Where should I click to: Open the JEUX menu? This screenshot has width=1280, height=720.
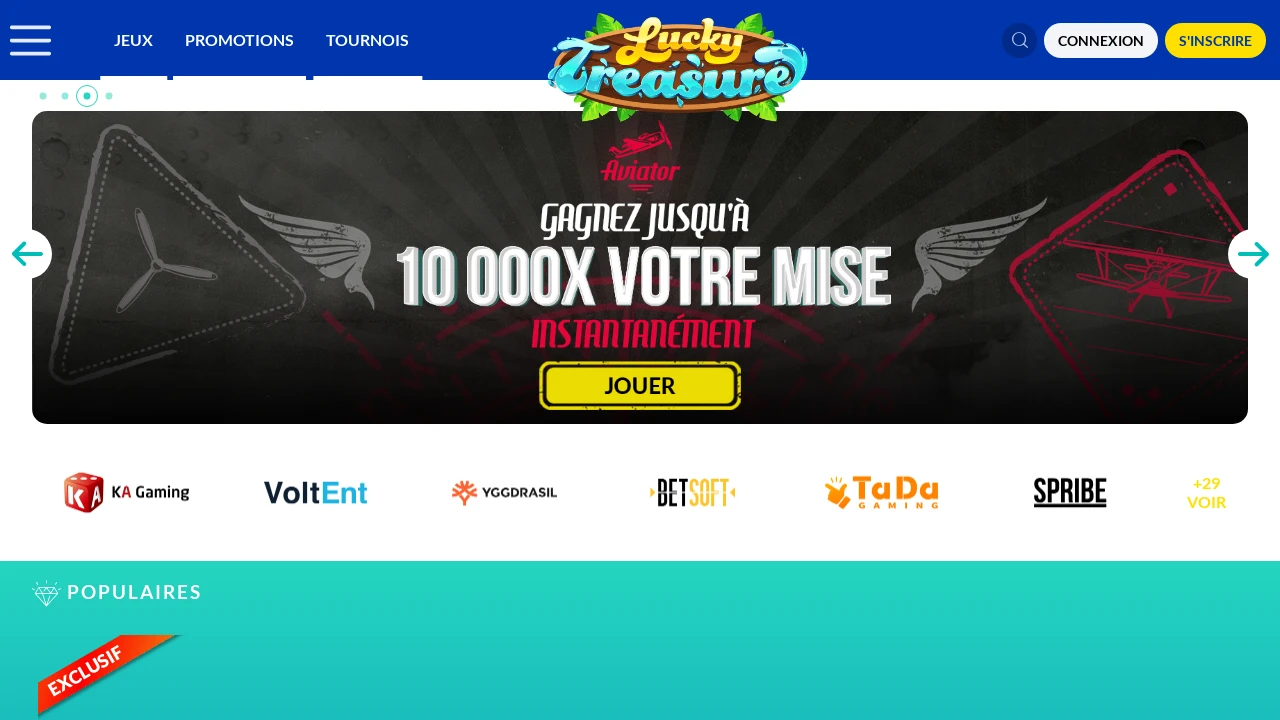pos(133,40)
